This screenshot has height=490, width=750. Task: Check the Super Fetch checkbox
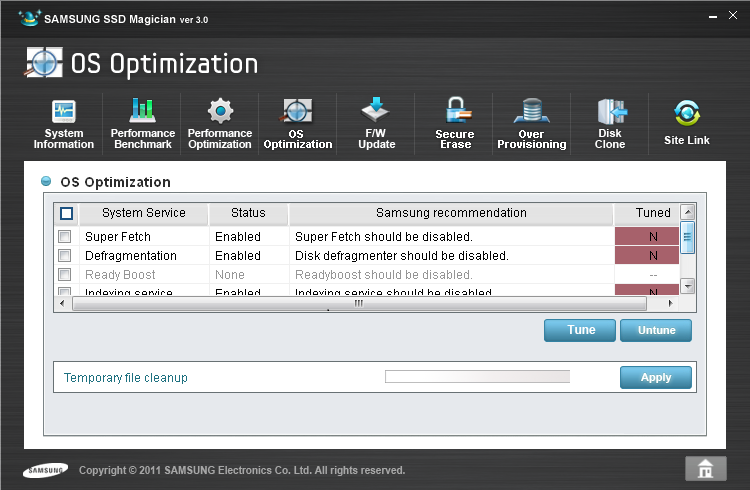[65, 236]
